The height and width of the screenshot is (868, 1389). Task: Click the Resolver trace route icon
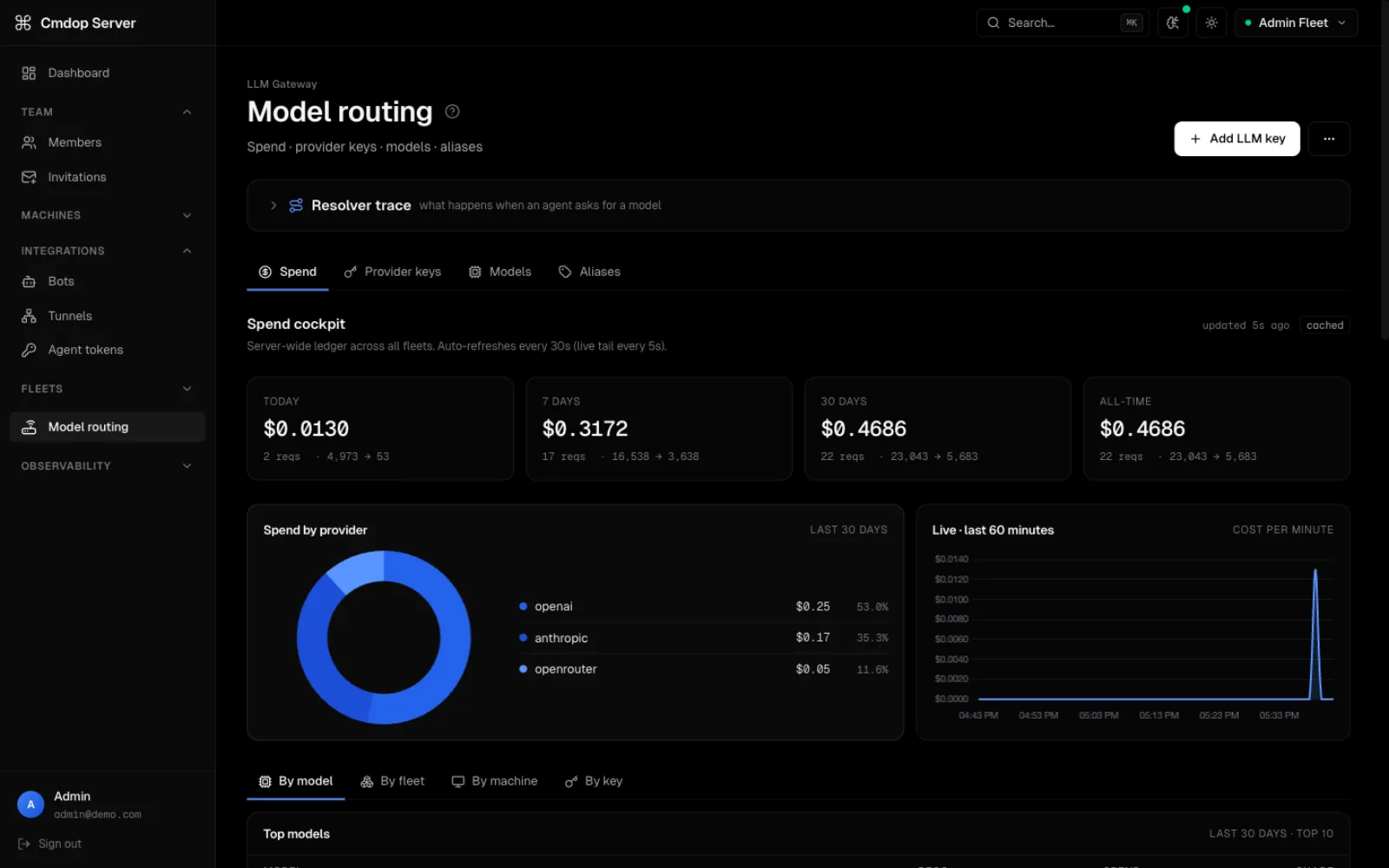[x=296, y=206]
